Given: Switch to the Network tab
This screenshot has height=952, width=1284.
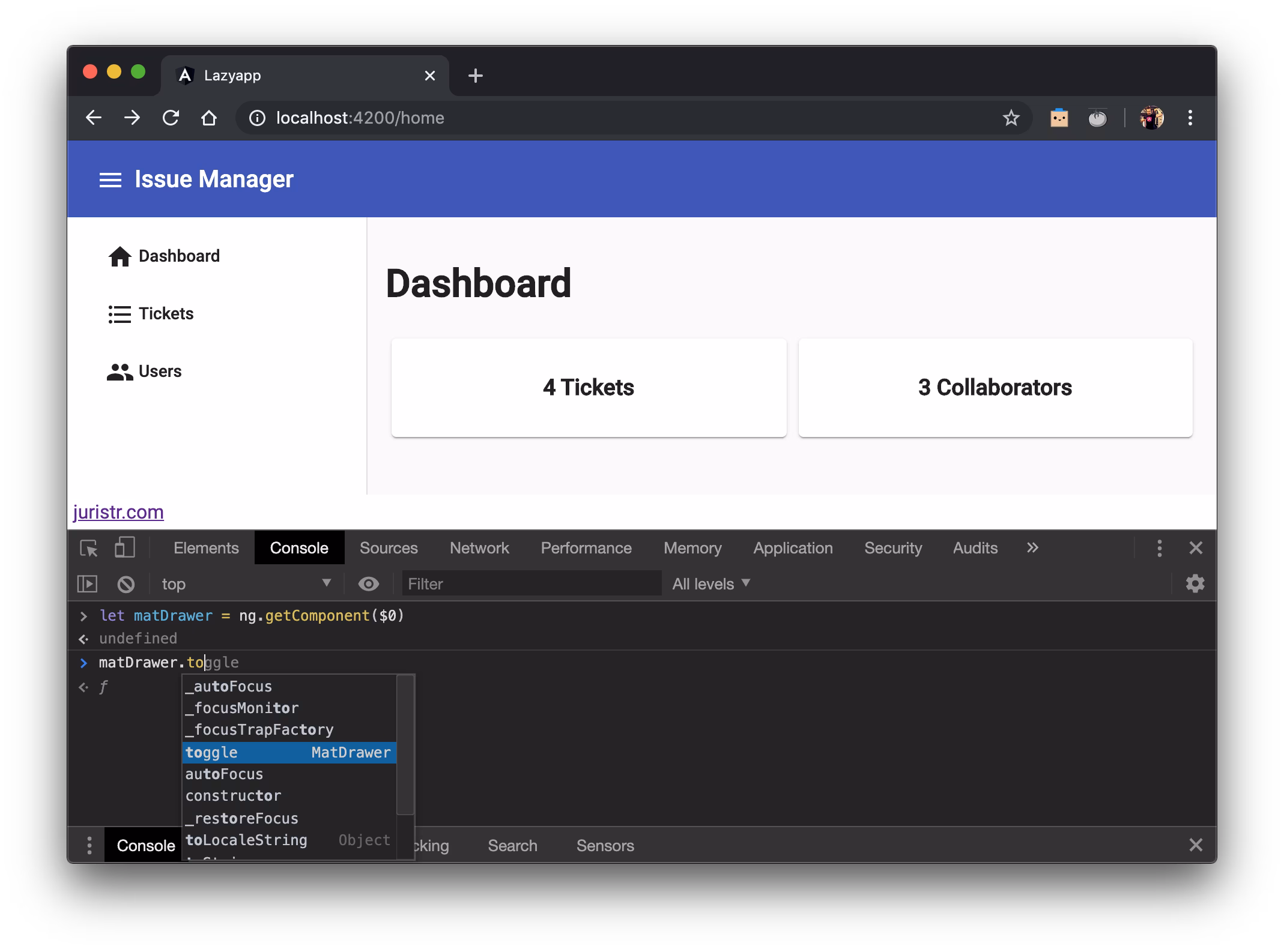Looking at the screenshot, I should coord(479,548).
